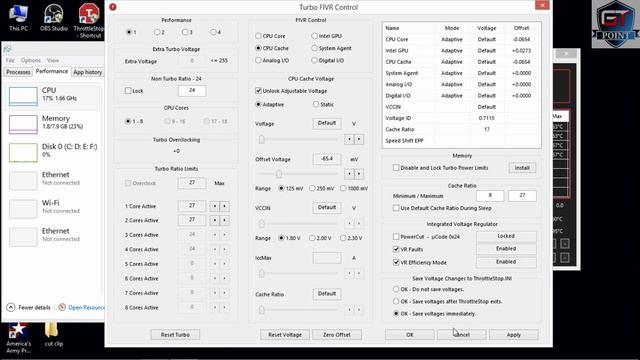Click Reset Turbo button
The width and height of the screenshot is (640, 360).
(175, 335)
